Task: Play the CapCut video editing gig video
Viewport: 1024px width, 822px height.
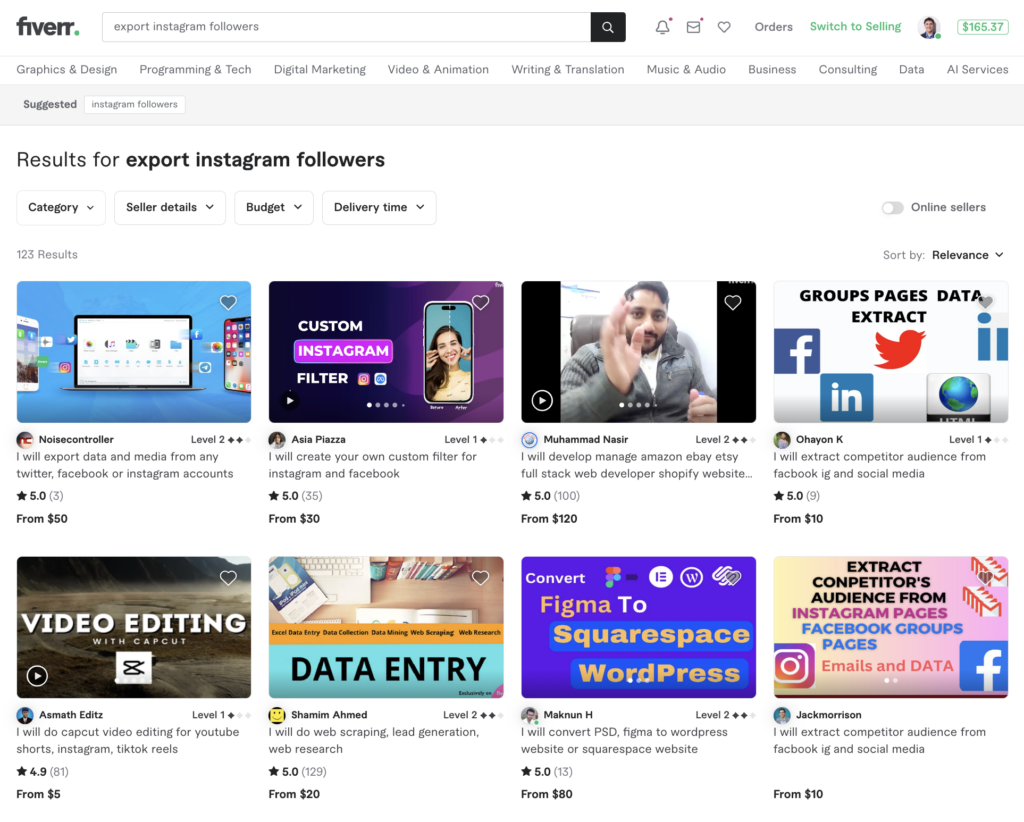Action: point(36,675)
